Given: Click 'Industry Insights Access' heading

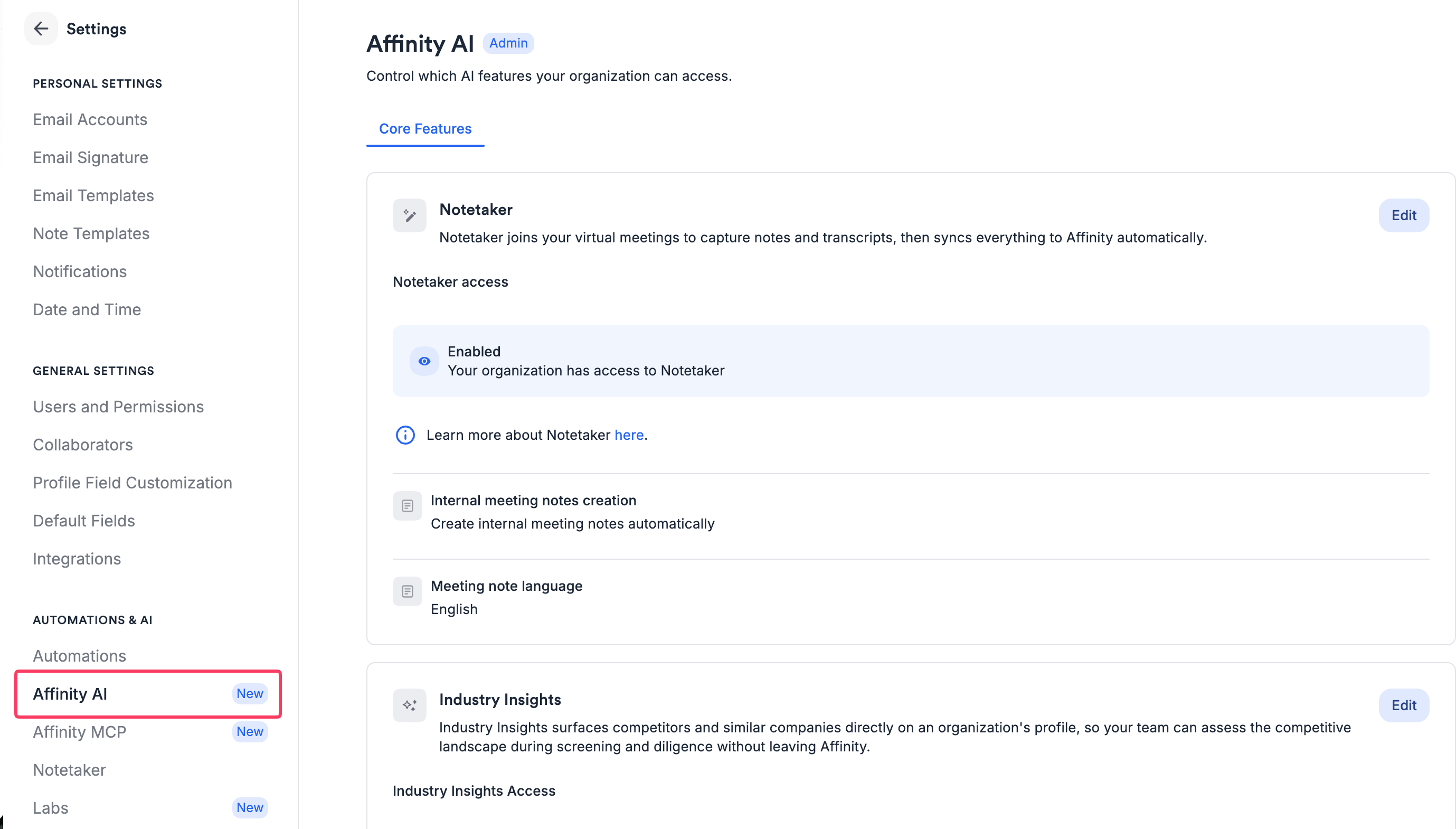Looking at the screenshot, I should pyautogui.click(x=474, y=791).
